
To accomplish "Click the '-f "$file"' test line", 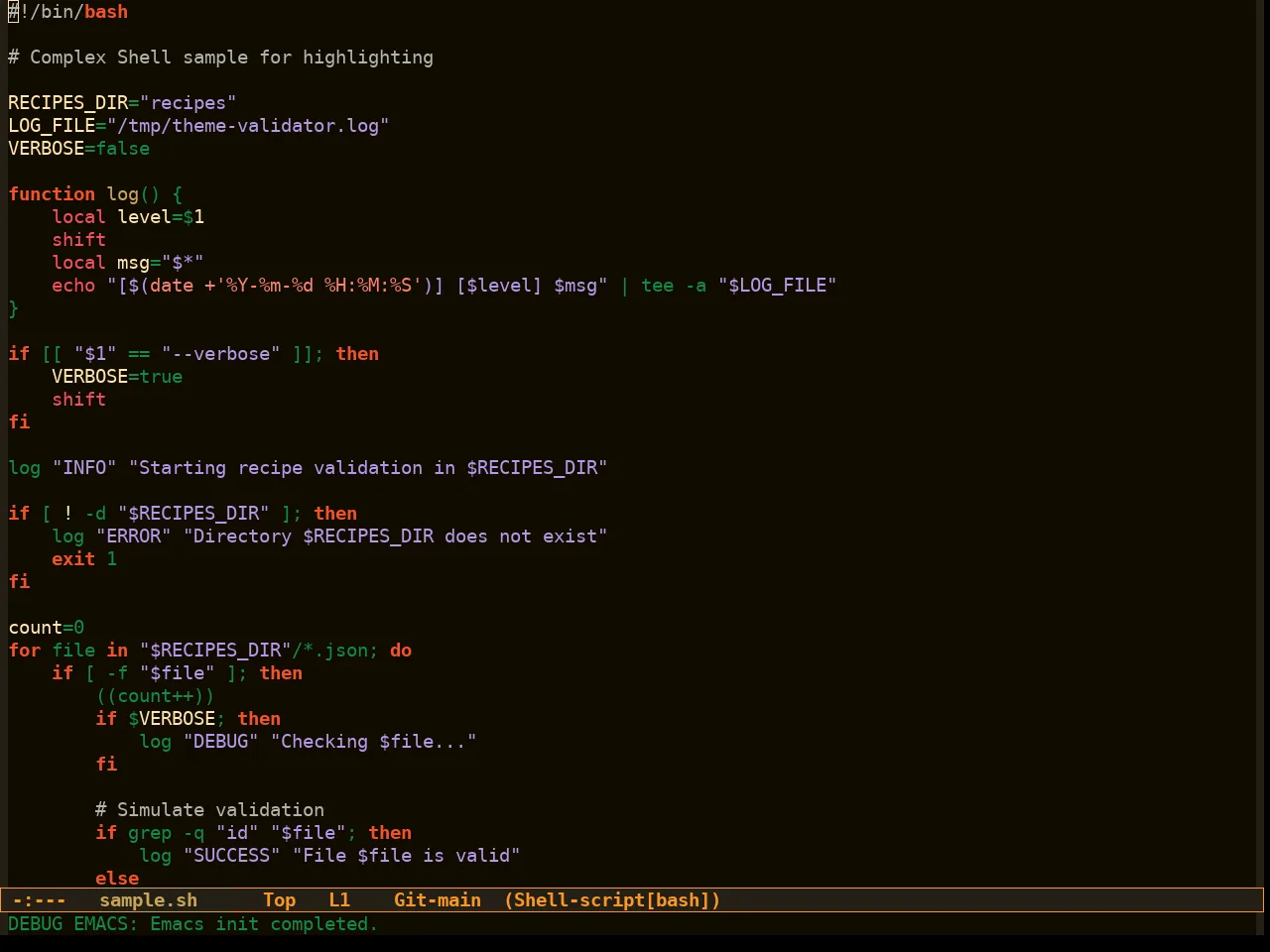I will (178, 673).
